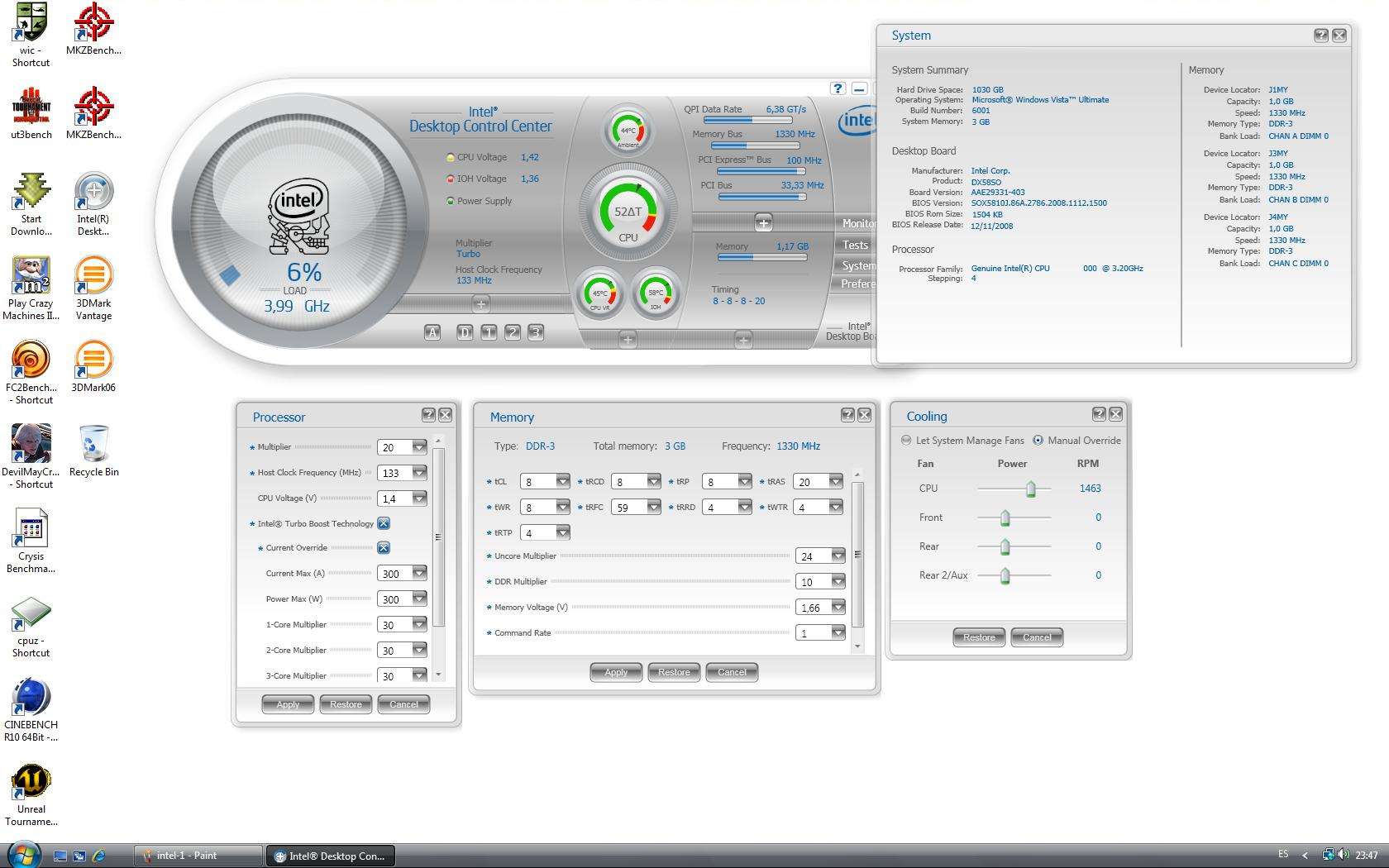Toggle Intel Turbo Boost Technology checkbox
Screen dimensions: 1389x868
click(384, 523)
